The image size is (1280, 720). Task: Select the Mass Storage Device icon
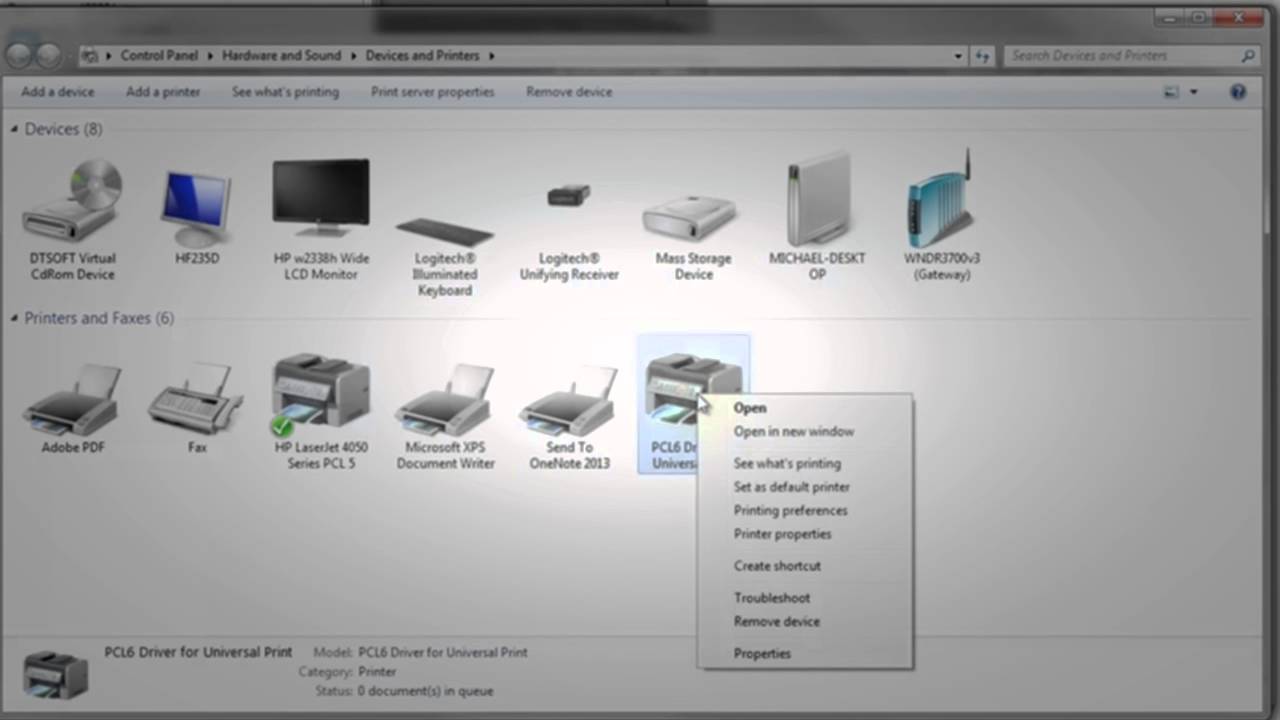(x=693, y=237)
